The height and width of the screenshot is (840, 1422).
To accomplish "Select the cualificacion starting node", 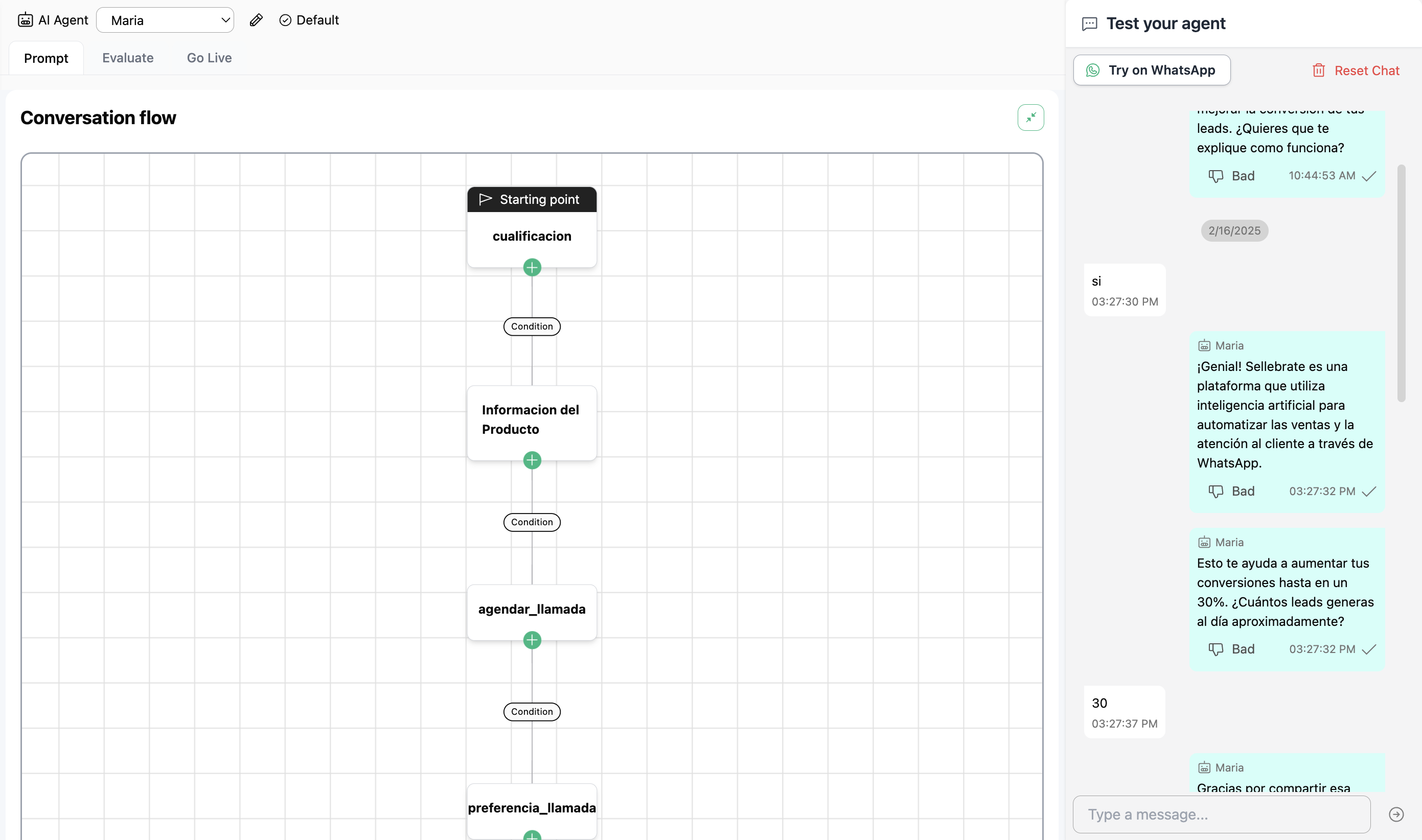I will (x=532, y=237).
